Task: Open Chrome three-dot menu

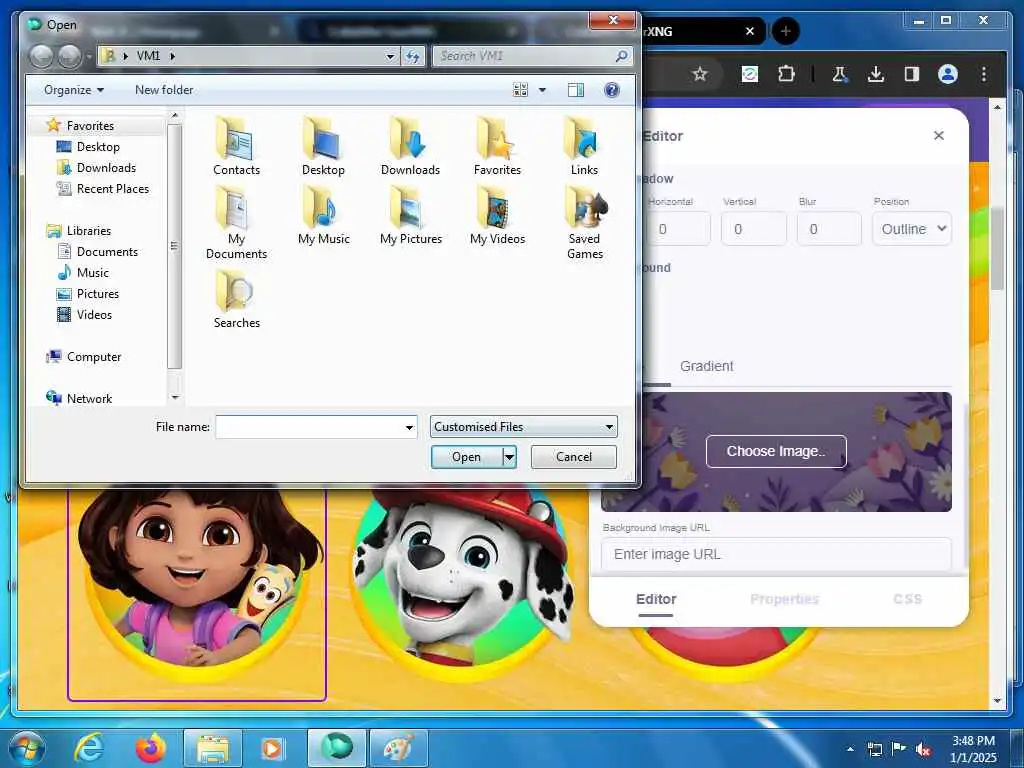Action: tap(984, 74)
